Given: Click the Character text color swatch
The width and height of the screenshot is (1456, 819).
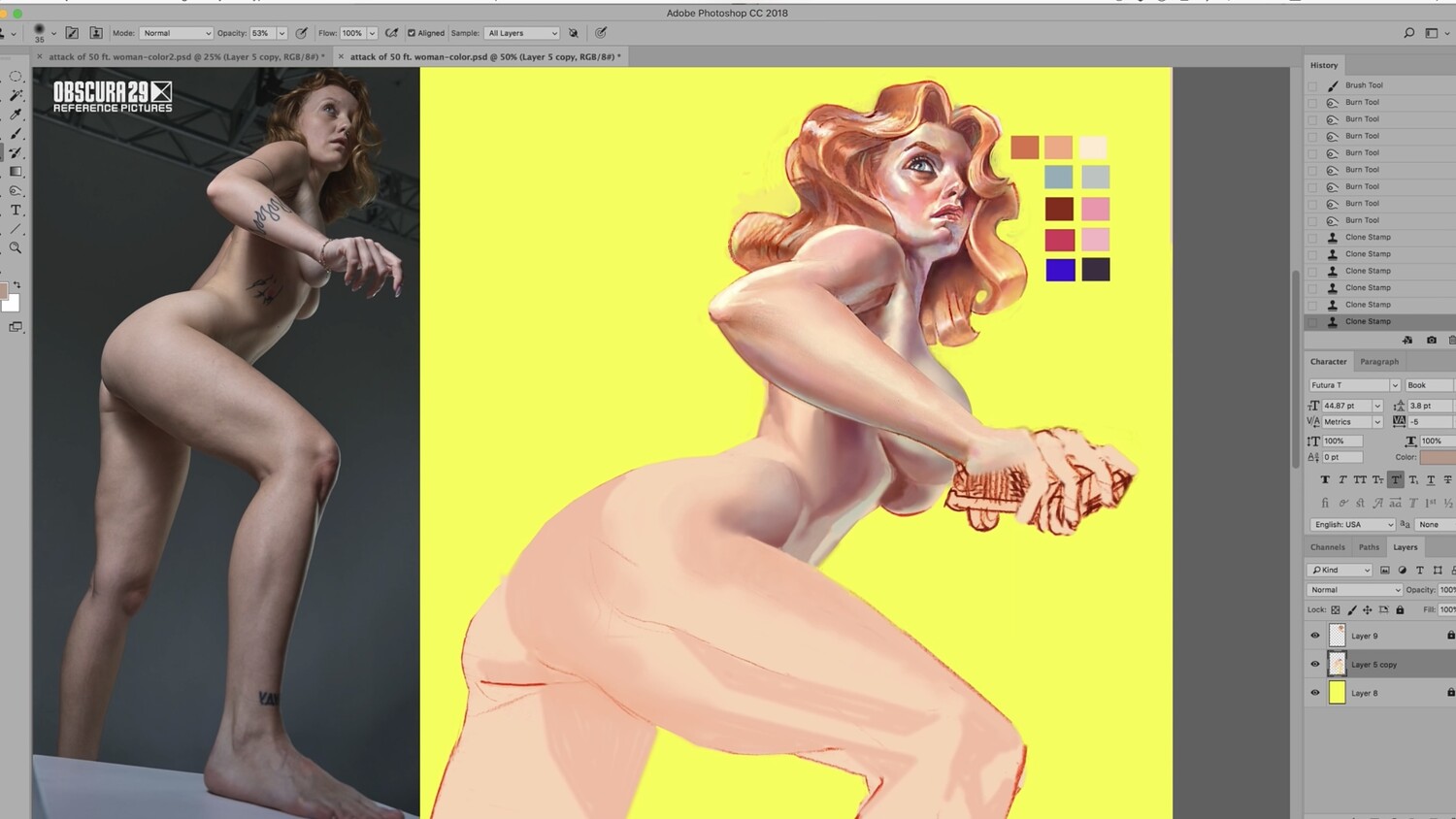Looking at the screenshot, I should coord(1438,457).
